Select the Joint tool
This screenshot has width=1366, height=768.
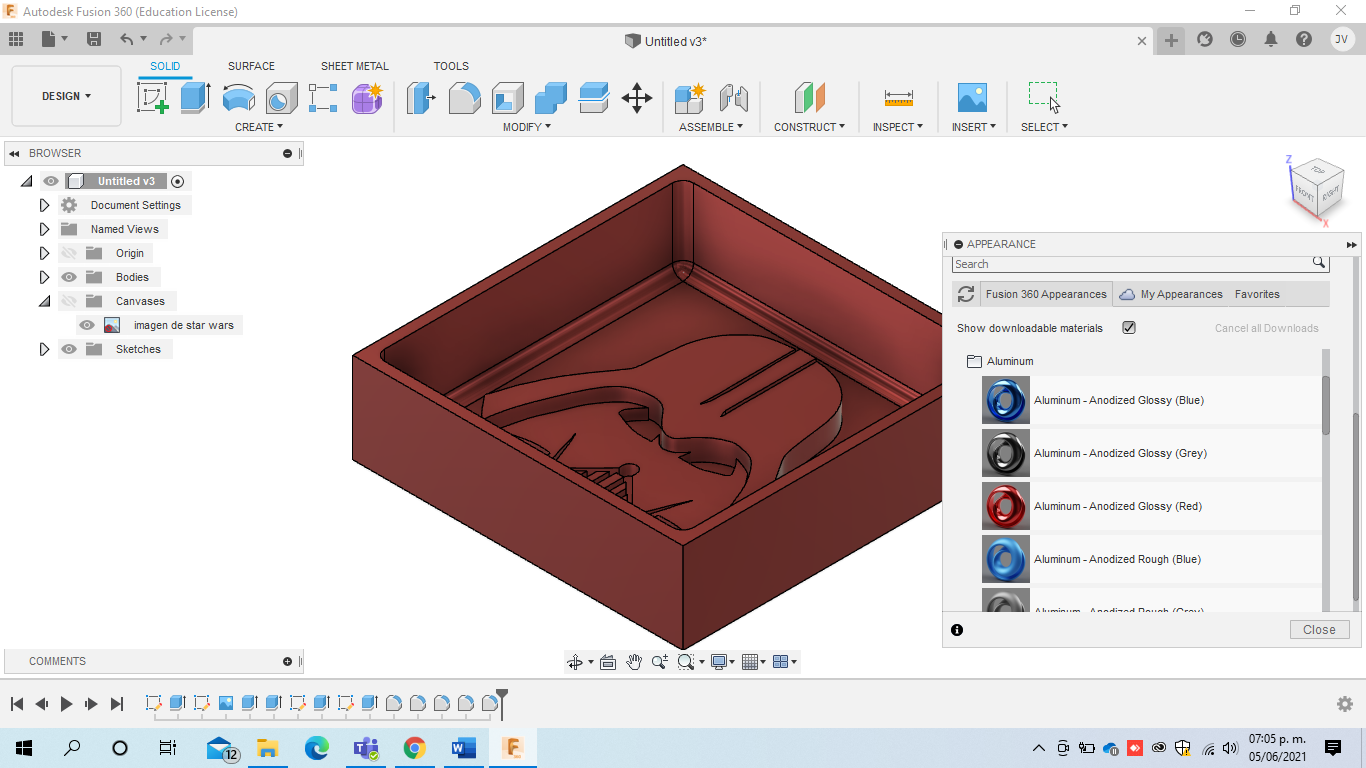coord(734,98)
